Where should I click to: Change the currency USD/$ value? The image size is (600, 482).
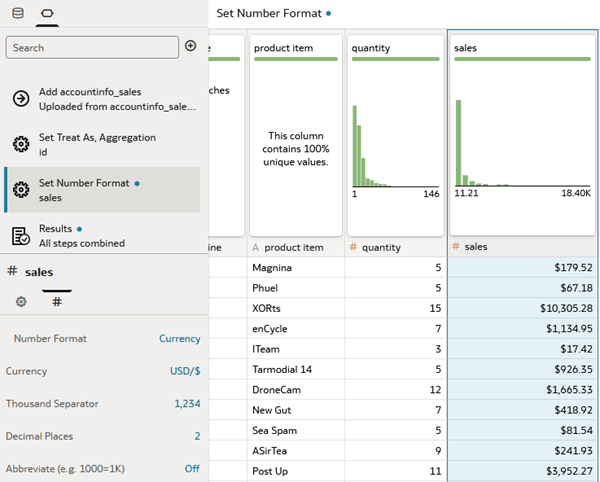[185, 371]
